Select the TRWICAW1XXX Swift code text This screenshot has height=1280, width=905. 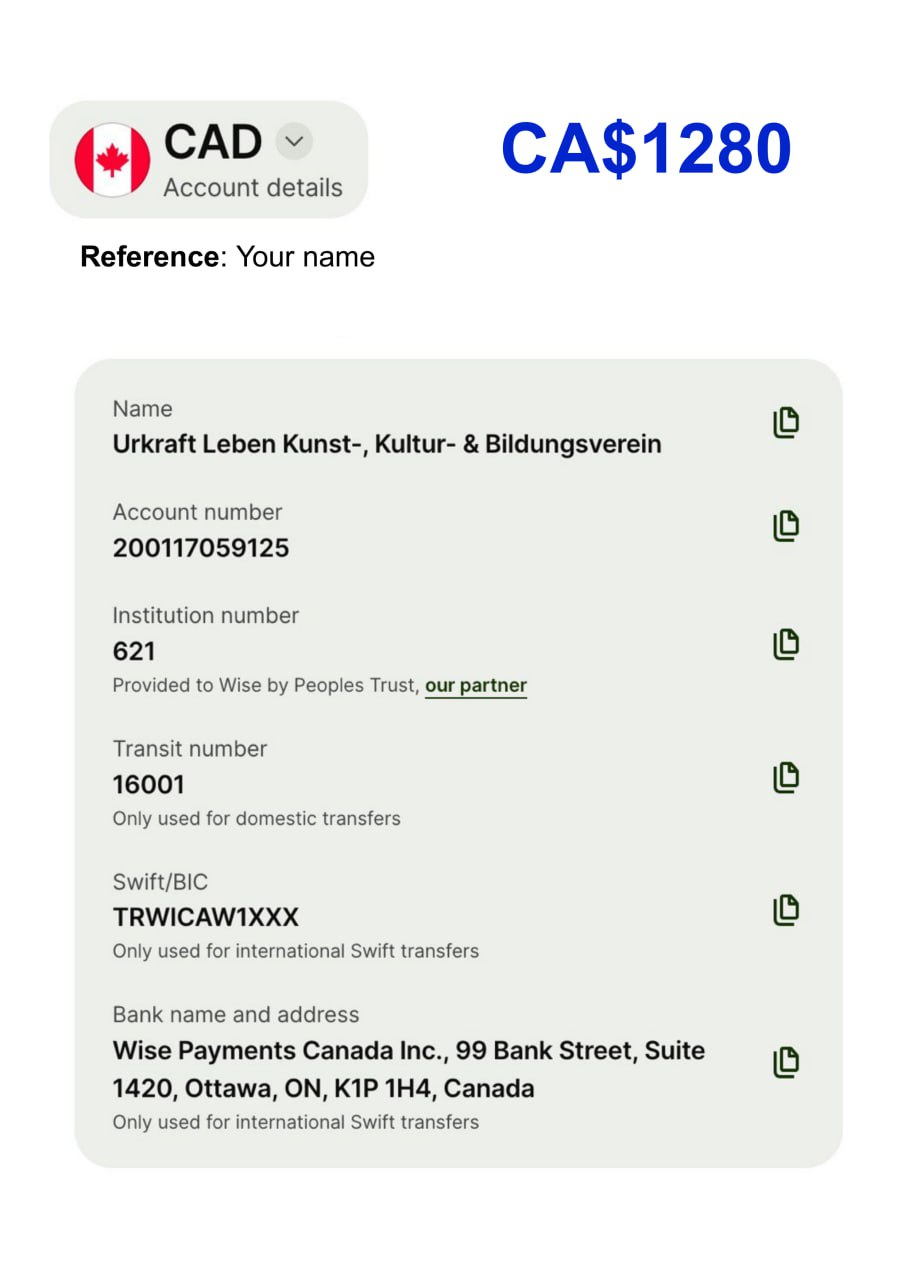tap(206, 917)
